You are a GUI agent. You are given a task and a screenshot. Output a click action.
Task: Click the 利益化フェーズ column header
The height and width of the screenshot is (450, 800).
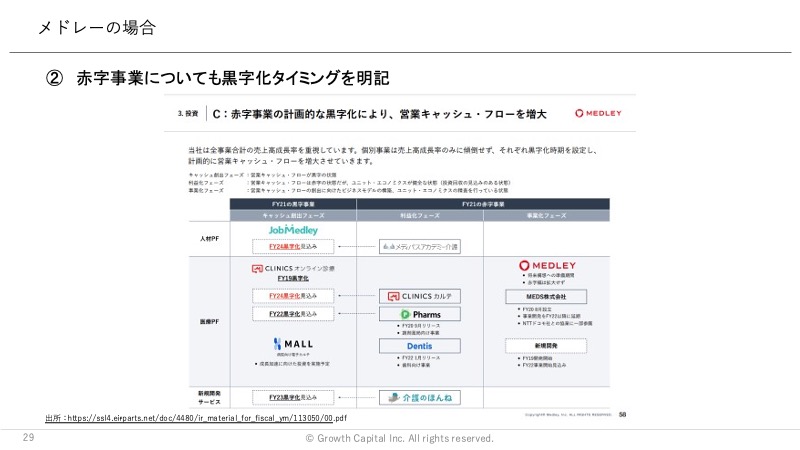(420, 215)
